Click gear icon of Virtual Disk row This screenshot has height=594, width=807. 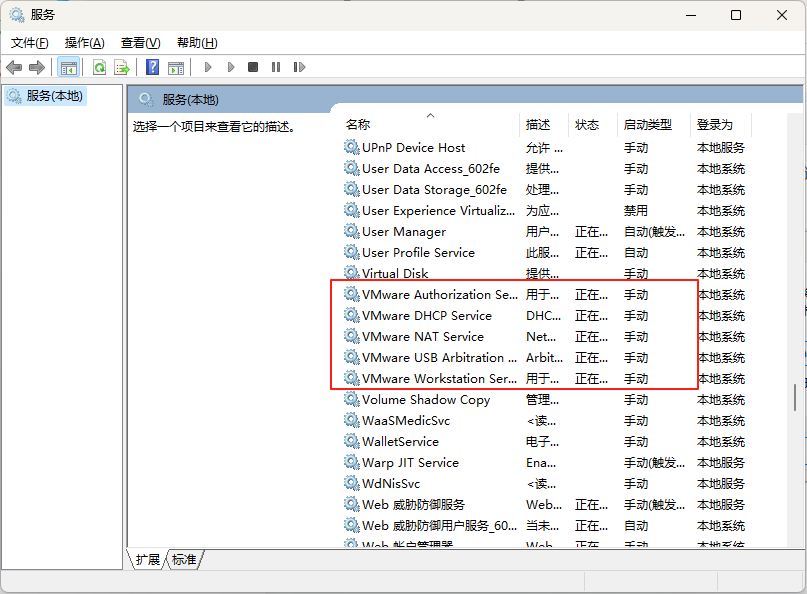click(352, 273)
